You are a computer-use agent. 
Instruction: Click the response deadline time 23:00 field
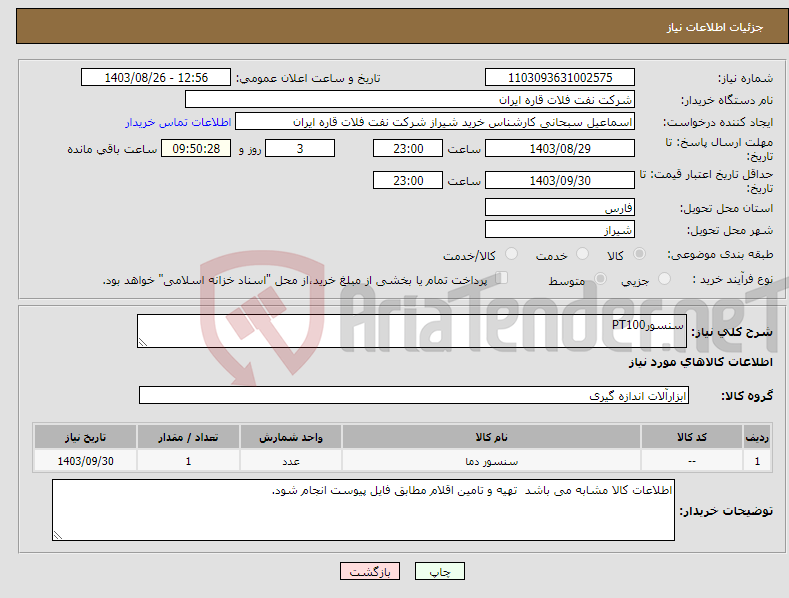[408, 148]
